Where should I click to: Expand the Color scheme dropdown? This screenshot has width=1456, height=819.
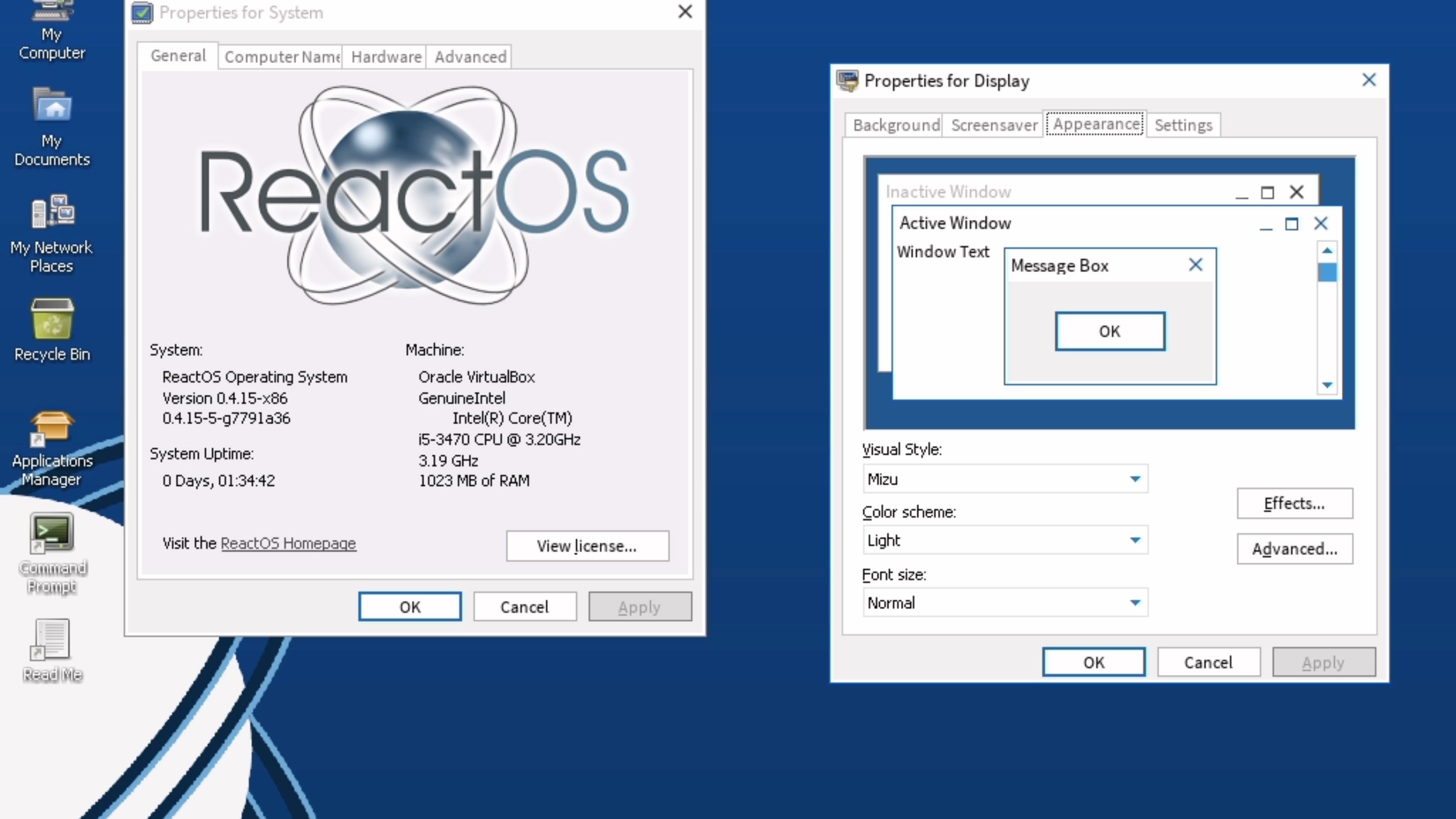[x=1134, y=540]
